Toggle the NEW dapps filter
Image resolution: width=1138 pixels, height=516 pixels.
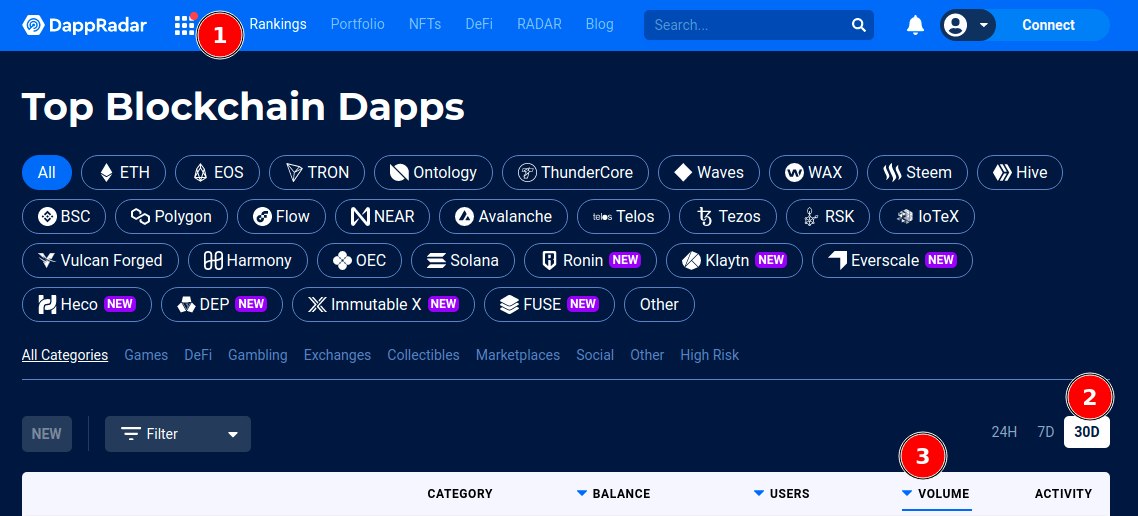[x=46, y=434]
